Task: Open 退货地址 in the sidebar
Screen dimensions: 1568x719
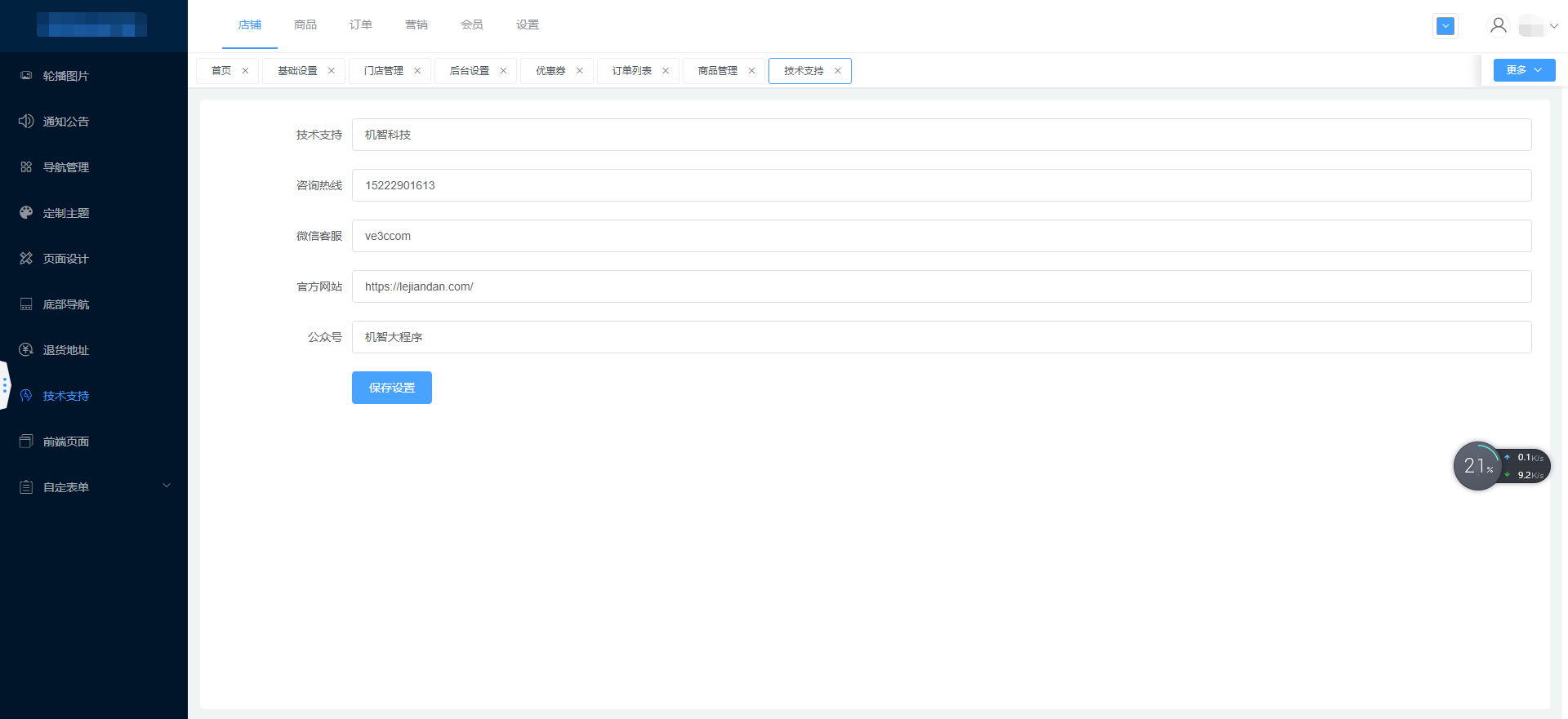Action: click(x=94, y=350)
